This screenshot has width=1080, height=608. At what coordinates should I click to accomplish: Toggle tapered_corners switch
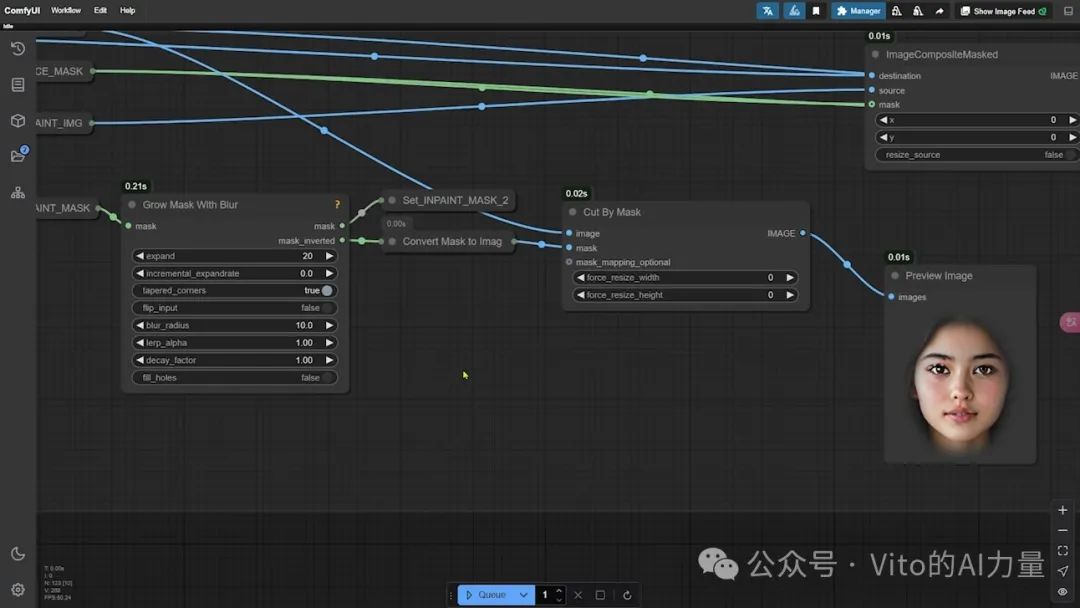(x=326, y=291)
